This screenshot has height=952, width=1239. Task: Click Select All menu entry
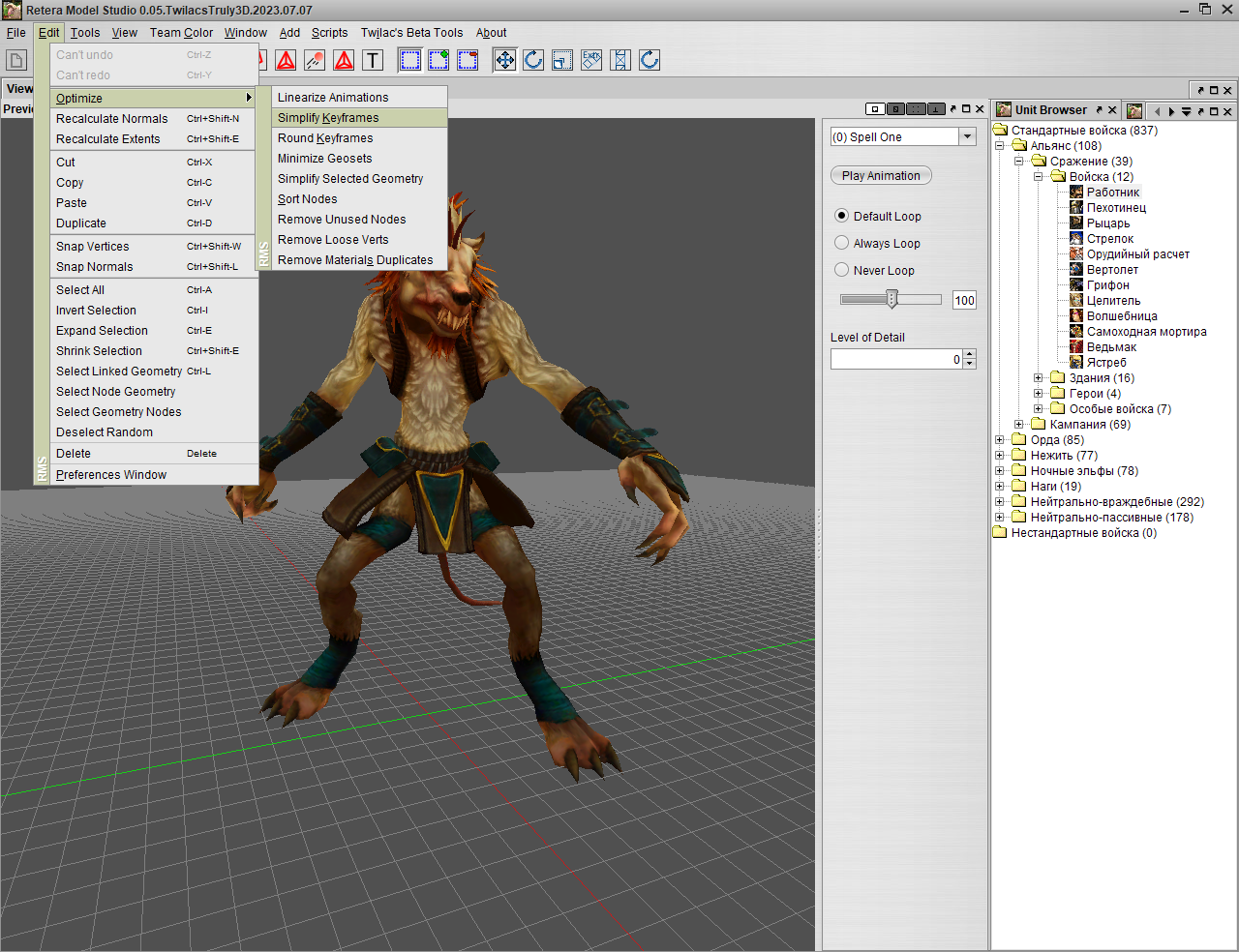coord(154,290)
